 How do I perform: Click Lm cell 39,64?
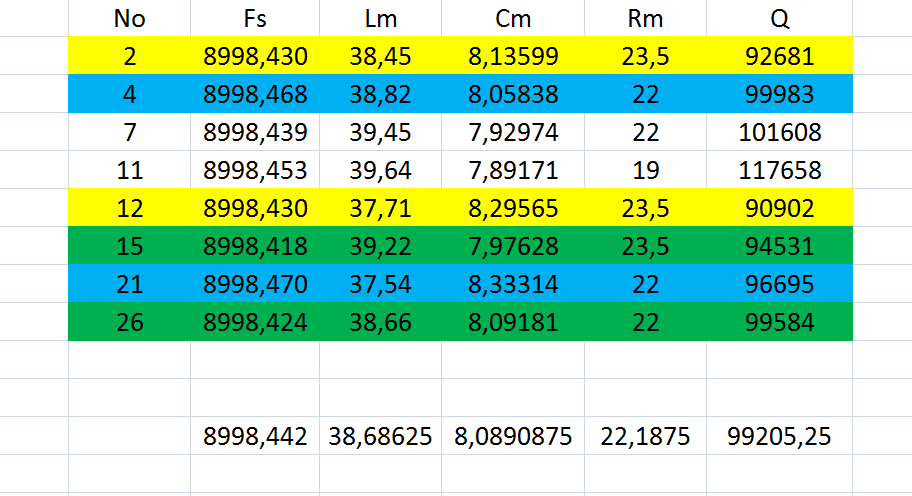coord(380,170)
